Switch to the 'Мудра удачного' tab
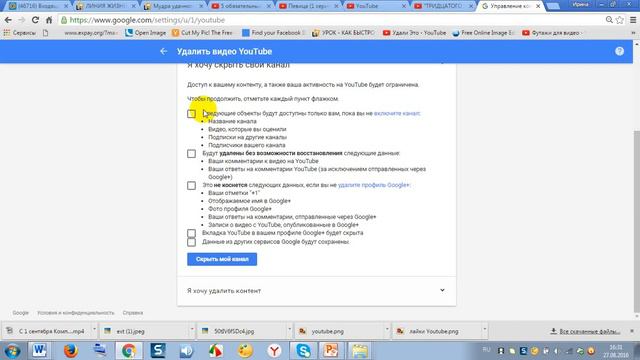 pyautogui.click(x=173, y=6)
